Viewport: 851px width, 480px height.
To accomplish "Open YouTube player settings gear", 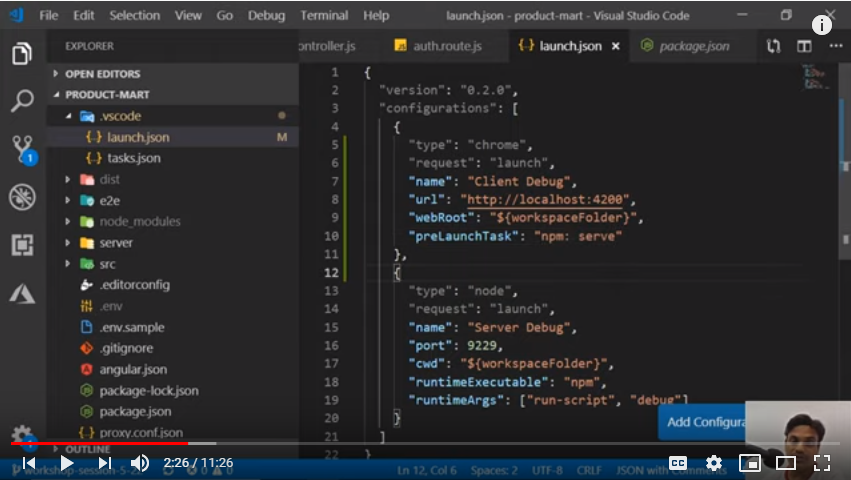I will [x=714, y=463].
